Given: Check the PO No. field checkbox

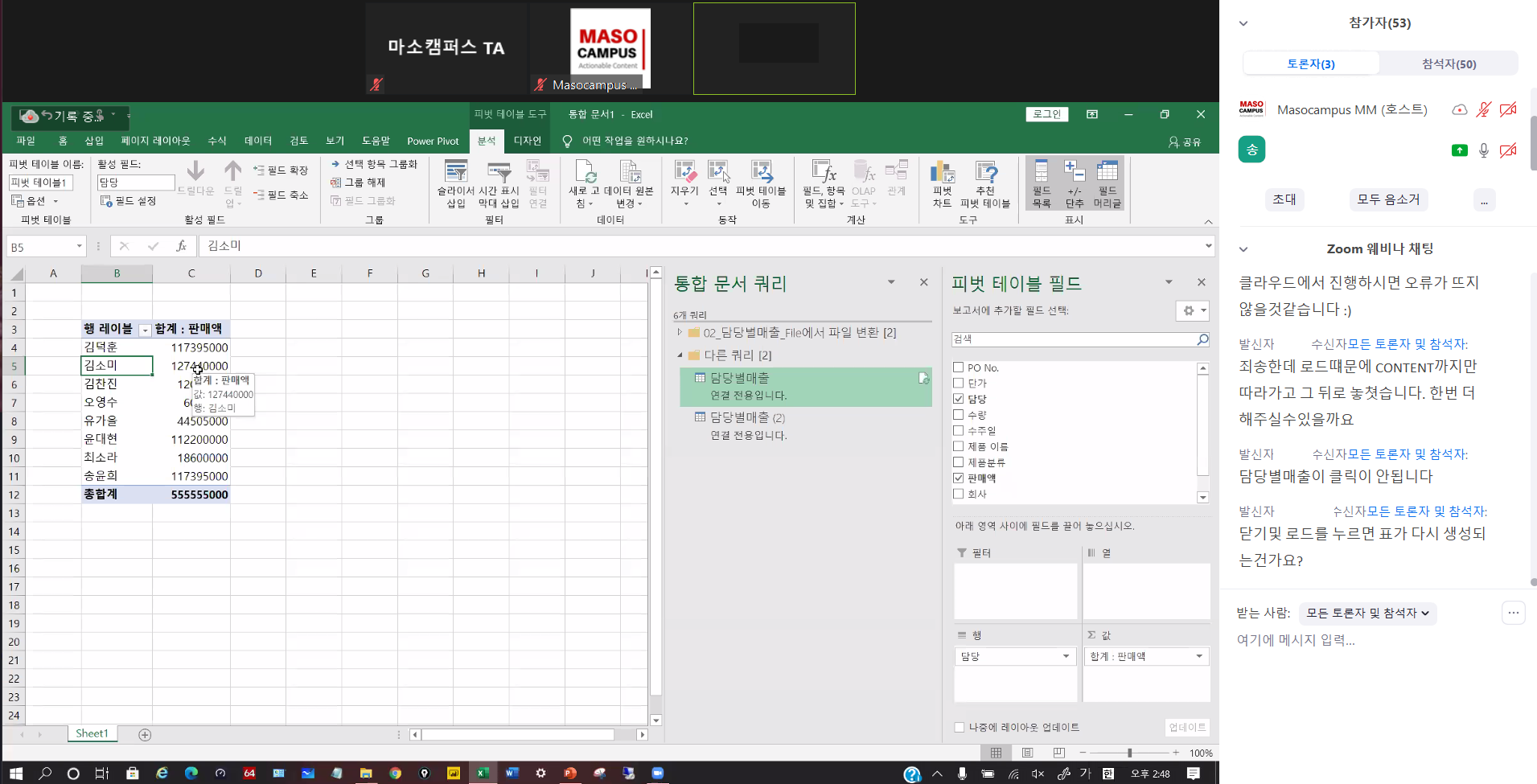Looking at the screenshot, I should 959,367.
